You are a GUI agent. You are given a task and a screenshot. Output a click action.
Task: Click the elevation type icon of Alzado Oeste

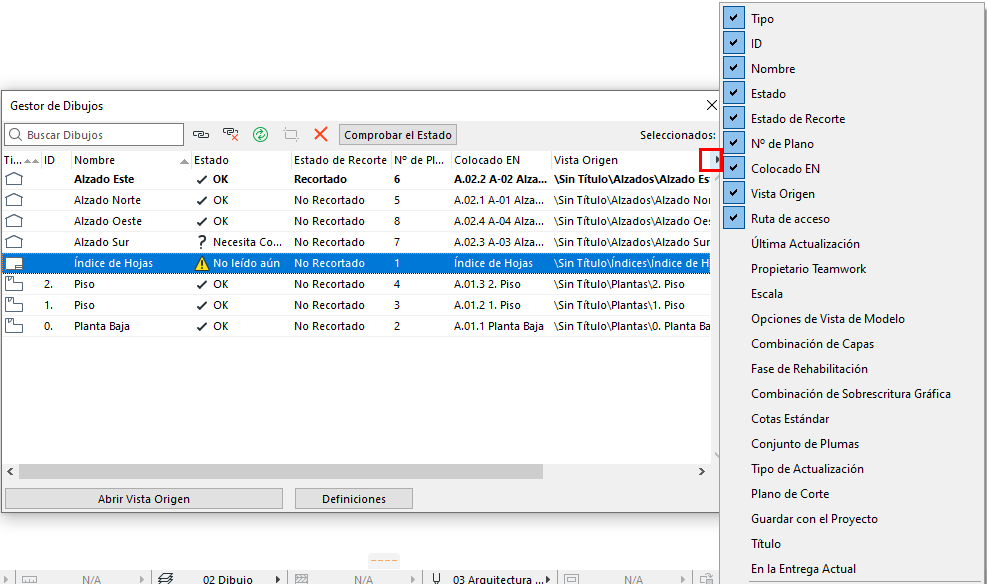click(14, 221)
